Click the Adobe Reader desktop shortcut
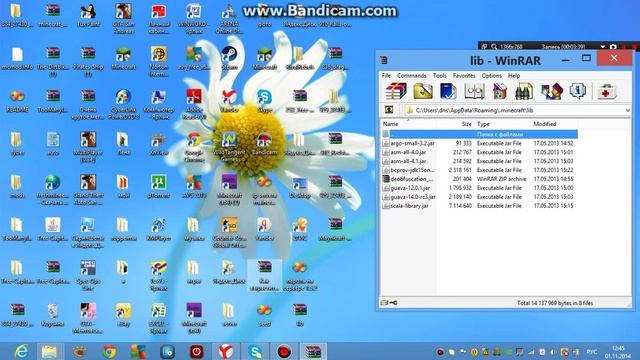Viewport: 640px width, 360px height. [x=194, y=104]
